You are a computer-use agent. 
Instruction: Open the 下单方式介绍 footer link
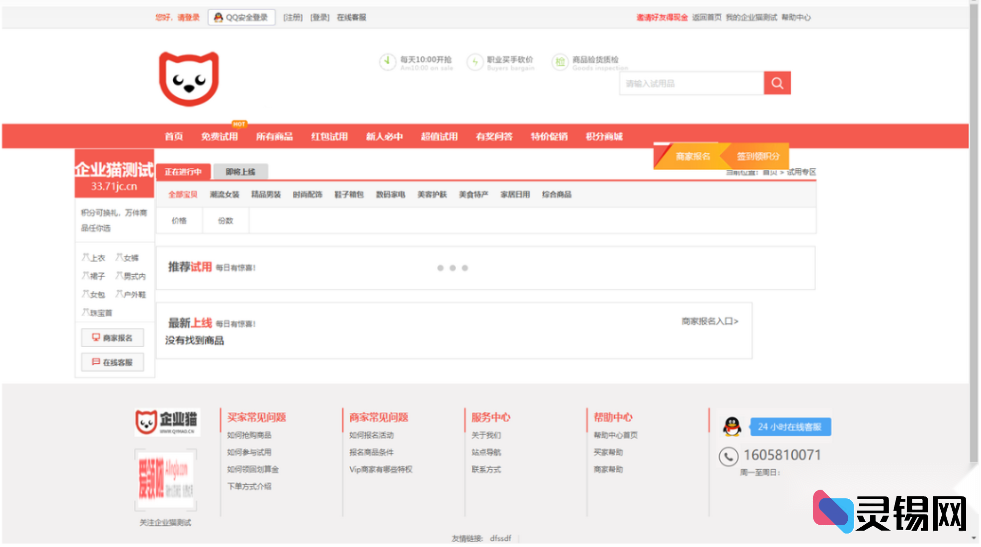249,486
